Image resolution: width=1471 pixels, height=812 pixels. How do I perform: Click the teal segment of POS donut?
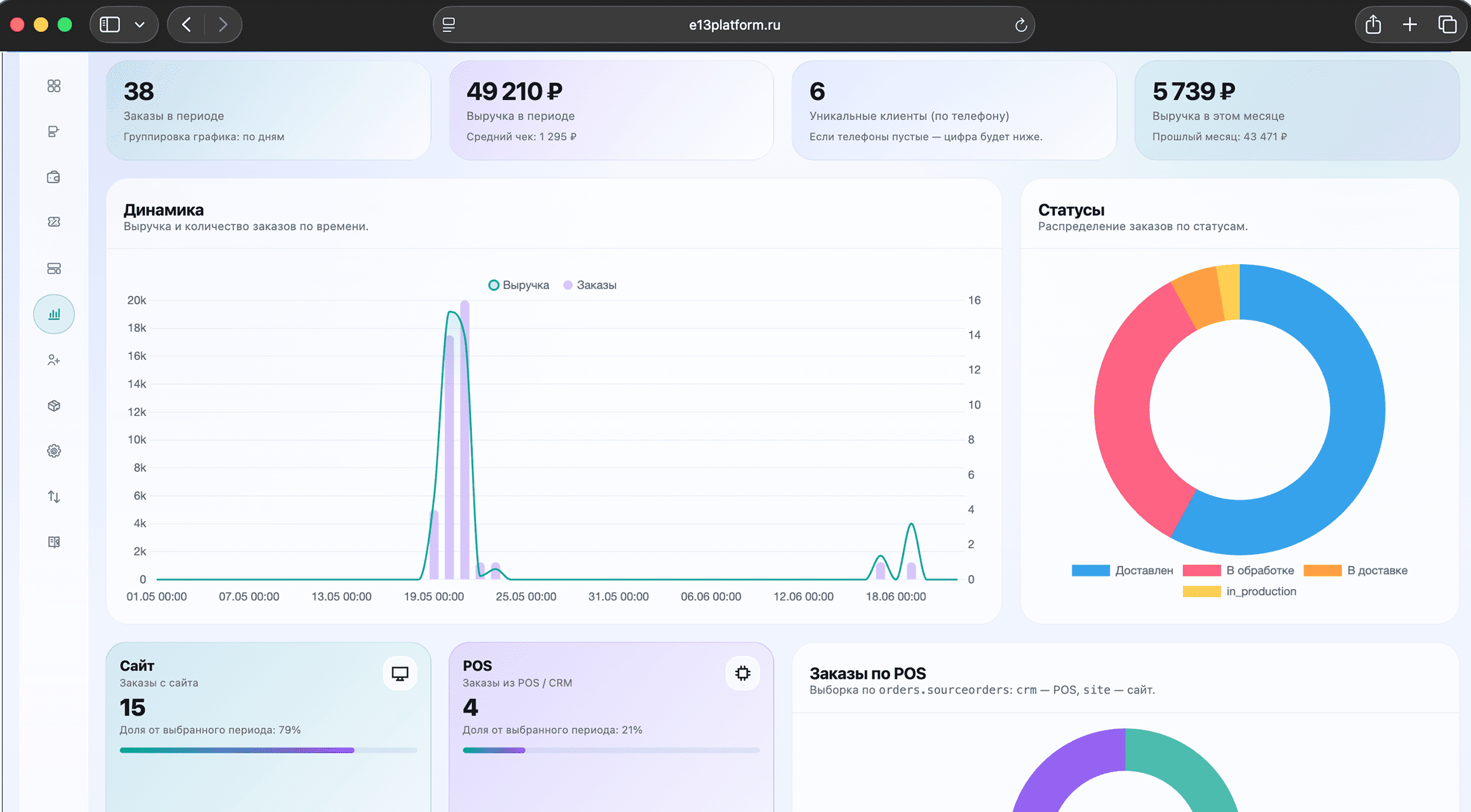pos(1181,768)
